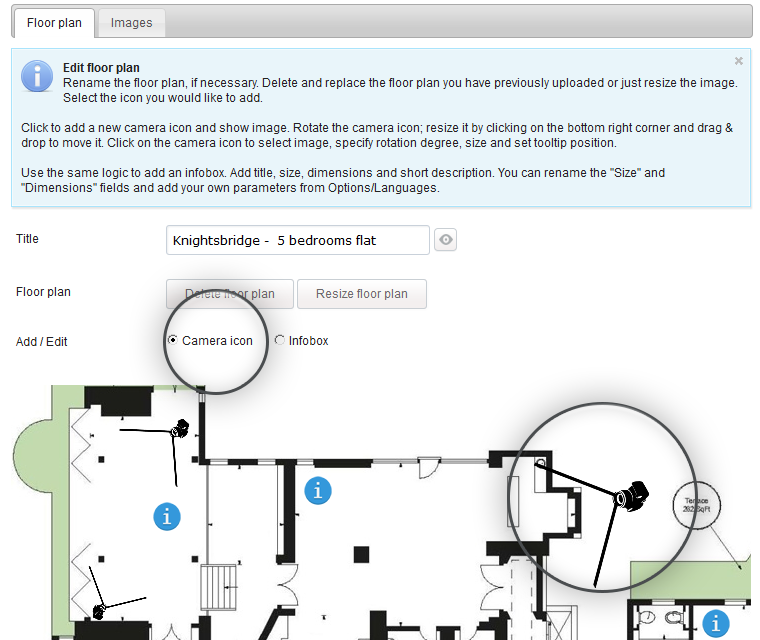Image resolution: width=760 pixels, height=640 pixels.
Task: Open the infobox marker near bathroom
Action: [x=716, y=624]
